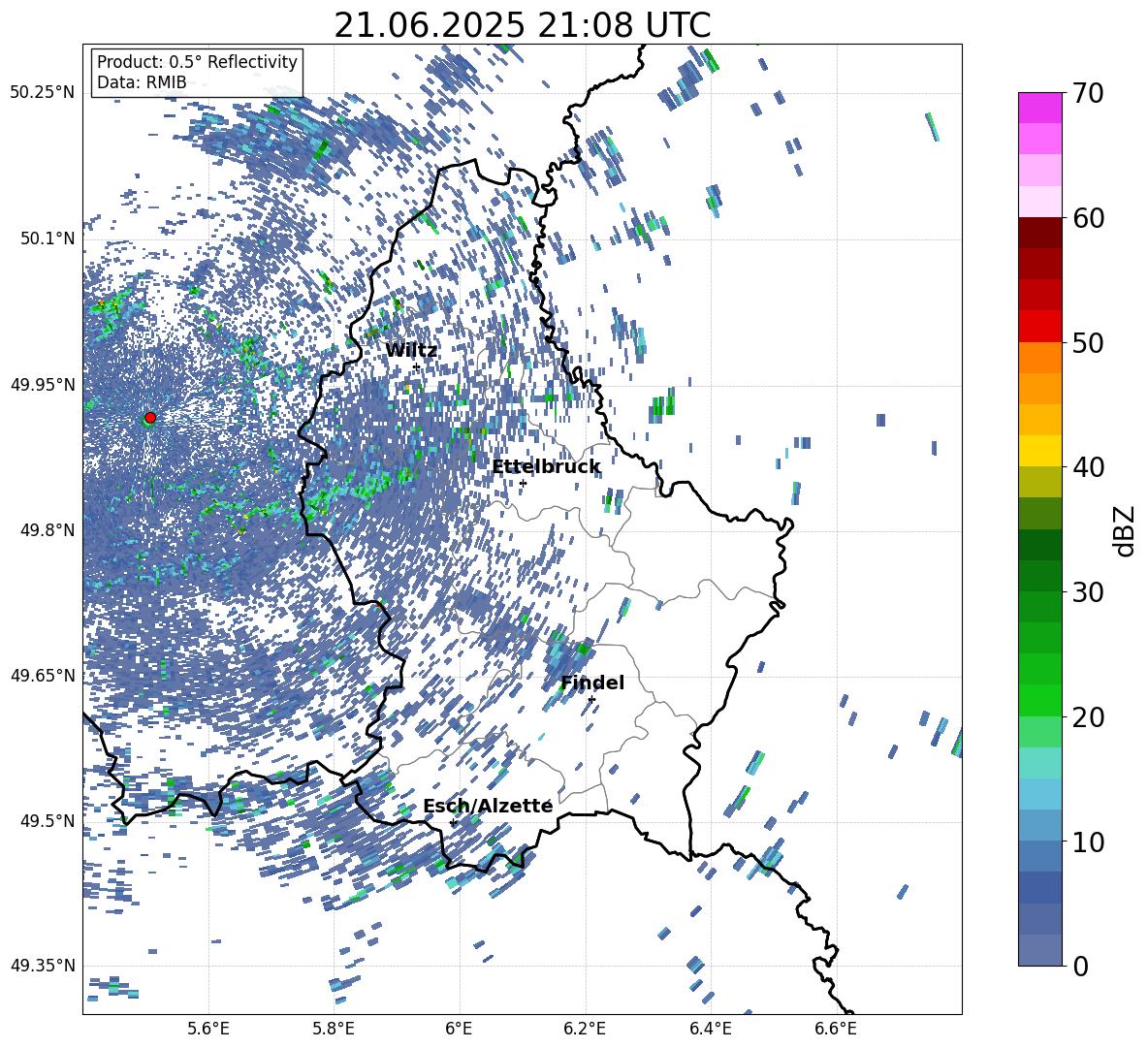Pick the yellow colorbar segment above 40

pyautogui.click(x=1039, y=451)
